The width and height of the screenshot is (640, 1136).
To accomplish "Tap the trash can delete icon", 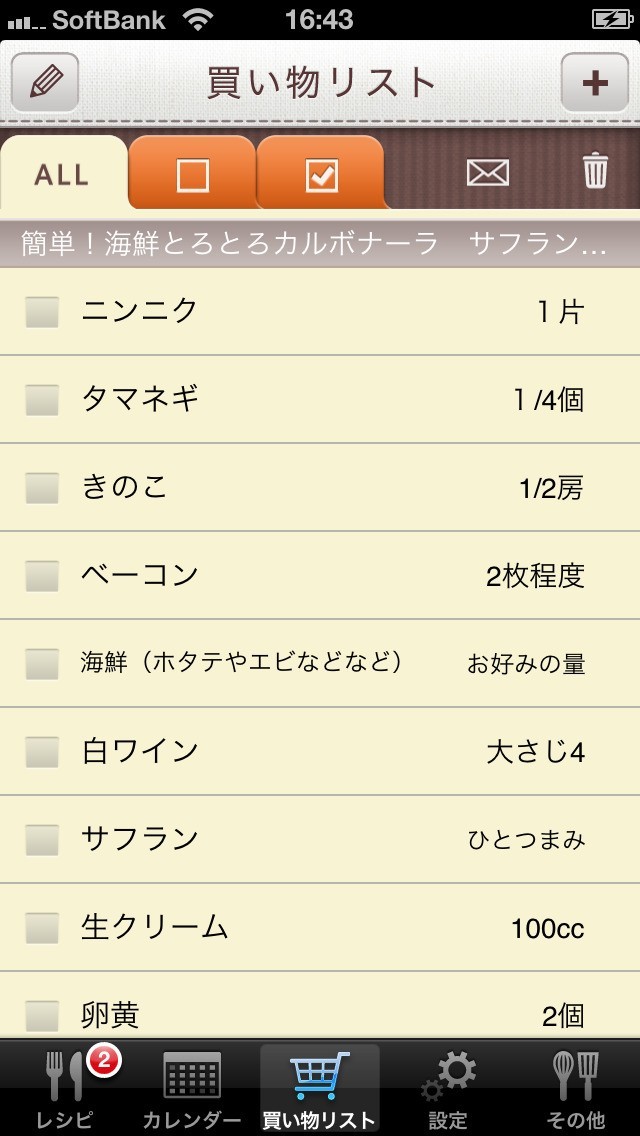I will click(x=595, y=172).
